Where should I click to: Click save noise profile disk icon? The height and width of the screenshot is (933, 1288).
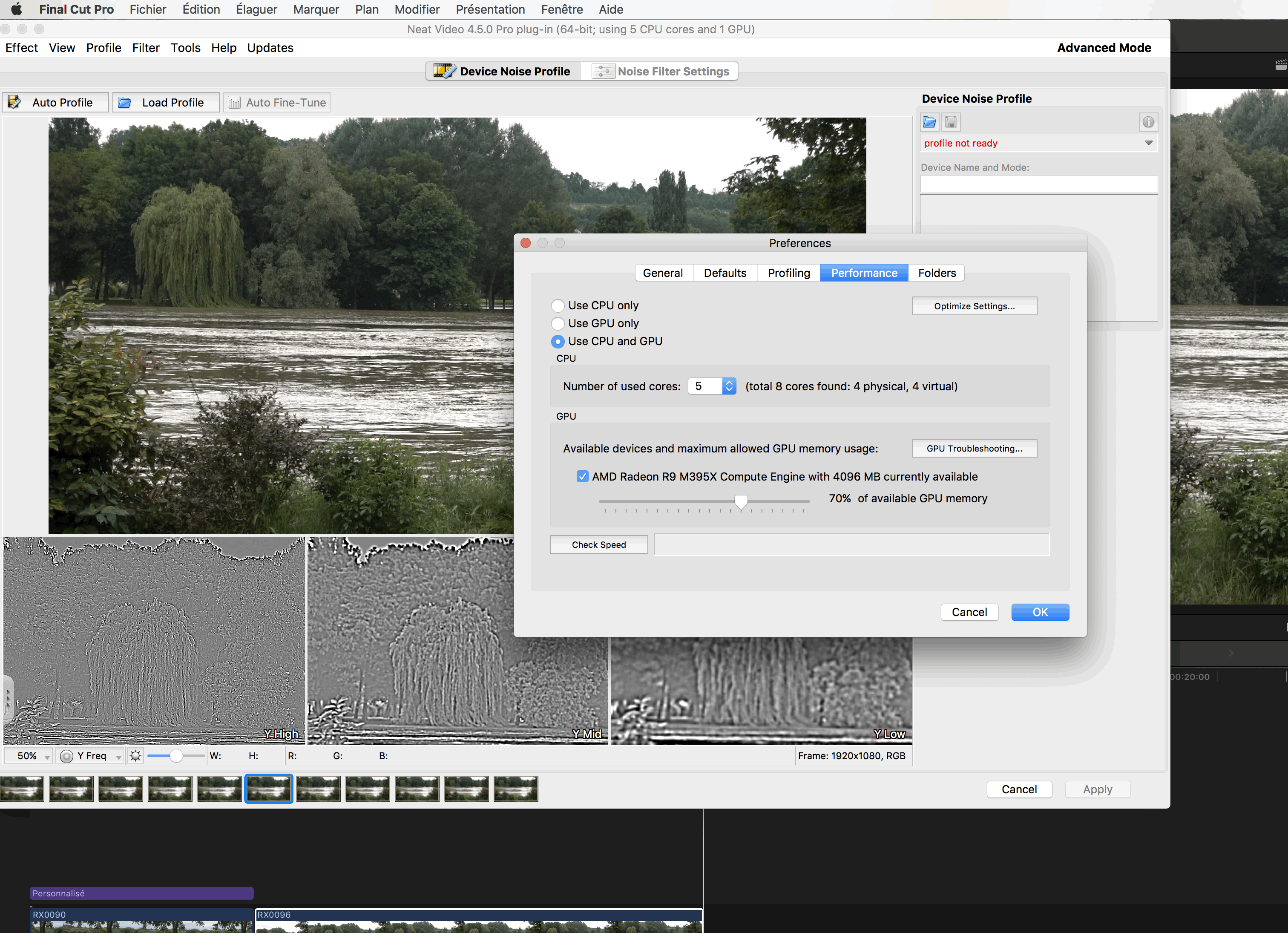point(951,121)
